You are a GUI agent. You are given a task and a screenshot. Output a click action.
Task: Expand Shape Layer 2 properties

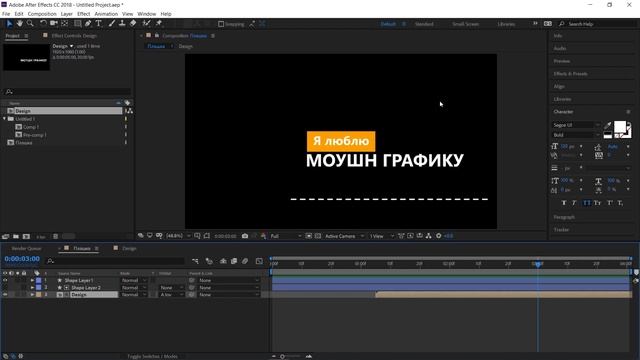tap(32, 287)
